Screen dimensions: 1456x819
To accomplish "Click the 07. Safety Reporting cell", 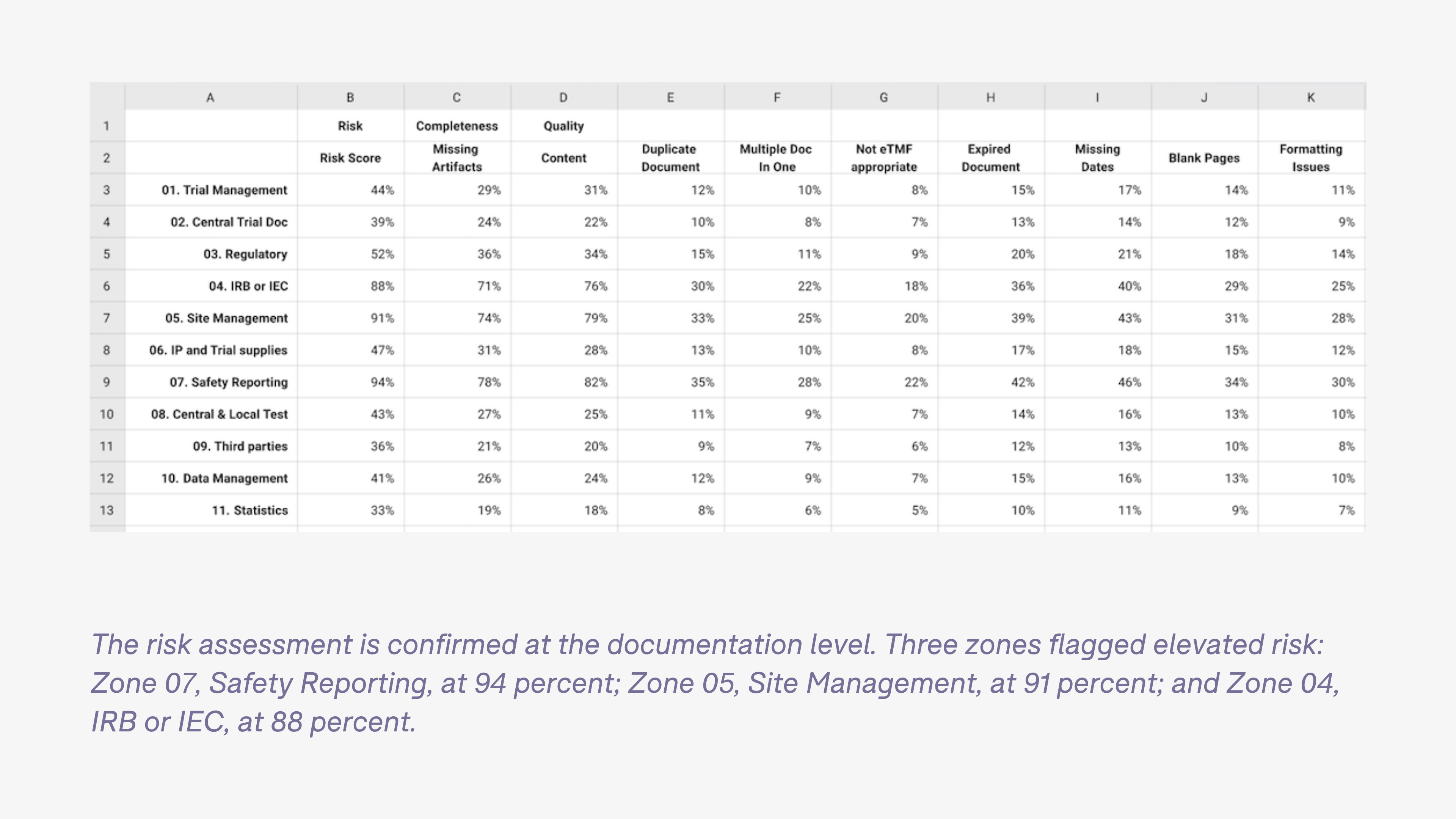I will click(x=211, y=383).
